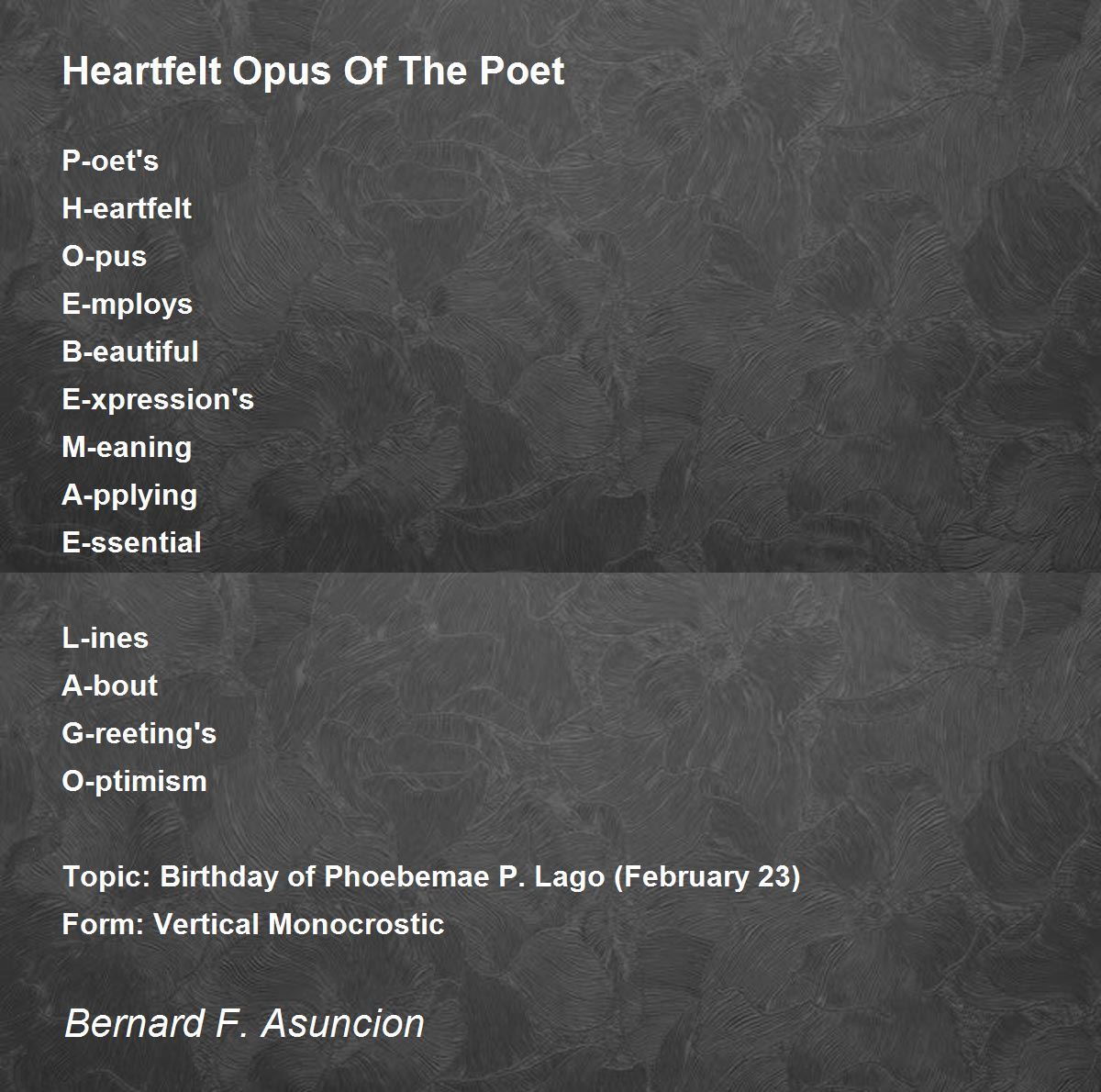Click the date February 23 in parentheses

click(x=706, y=876)
